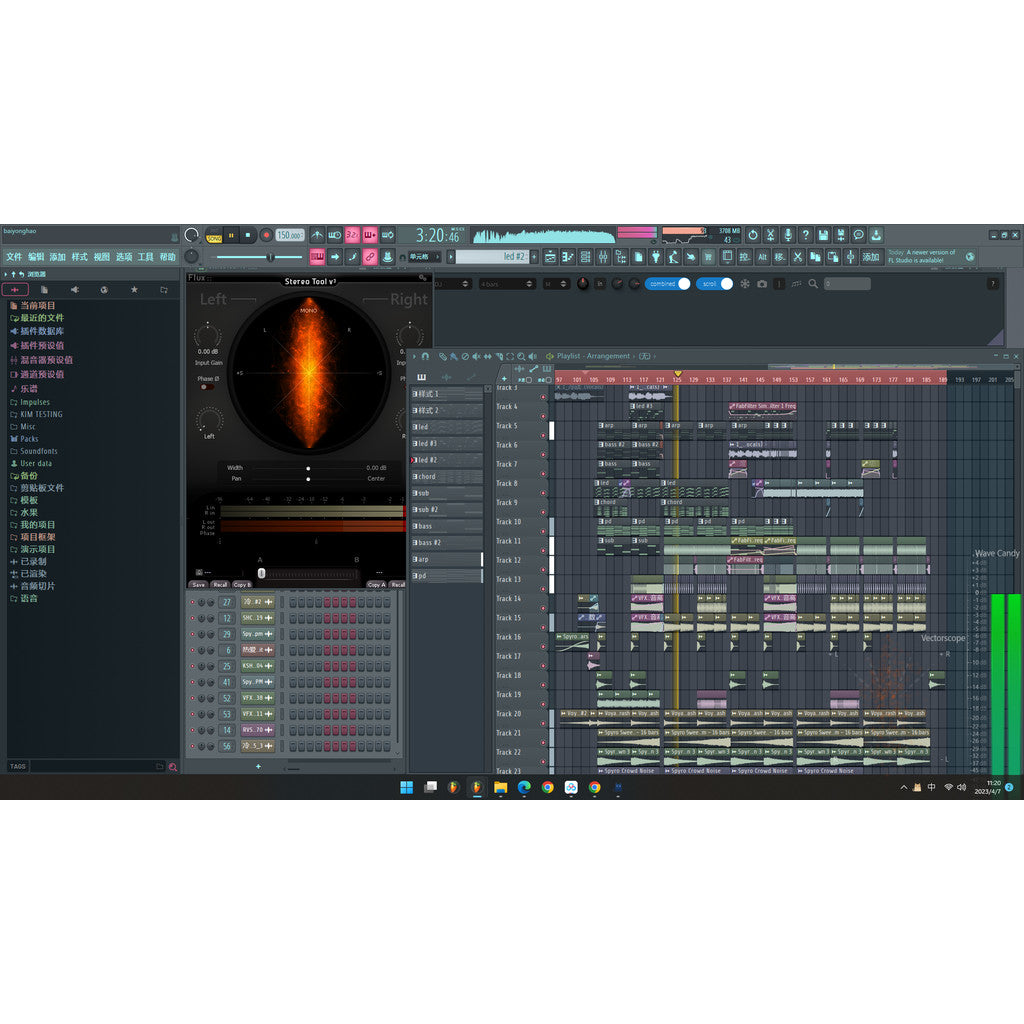Viewport: 1024px width, 1024px height.
Task: Open the Windows Start button
Action: pos(406,787)
